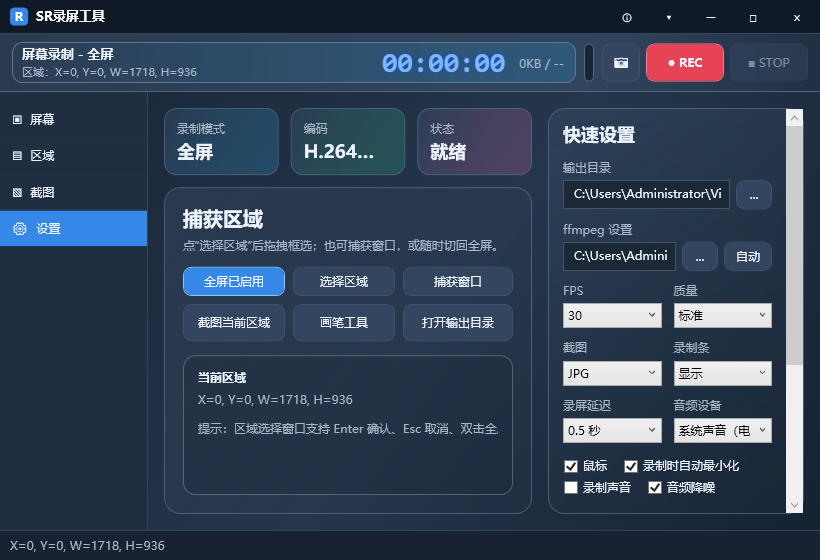This screenshot has height=560, width=820.
Task: Click the 快速设置 heading
Action: point(599,135)
